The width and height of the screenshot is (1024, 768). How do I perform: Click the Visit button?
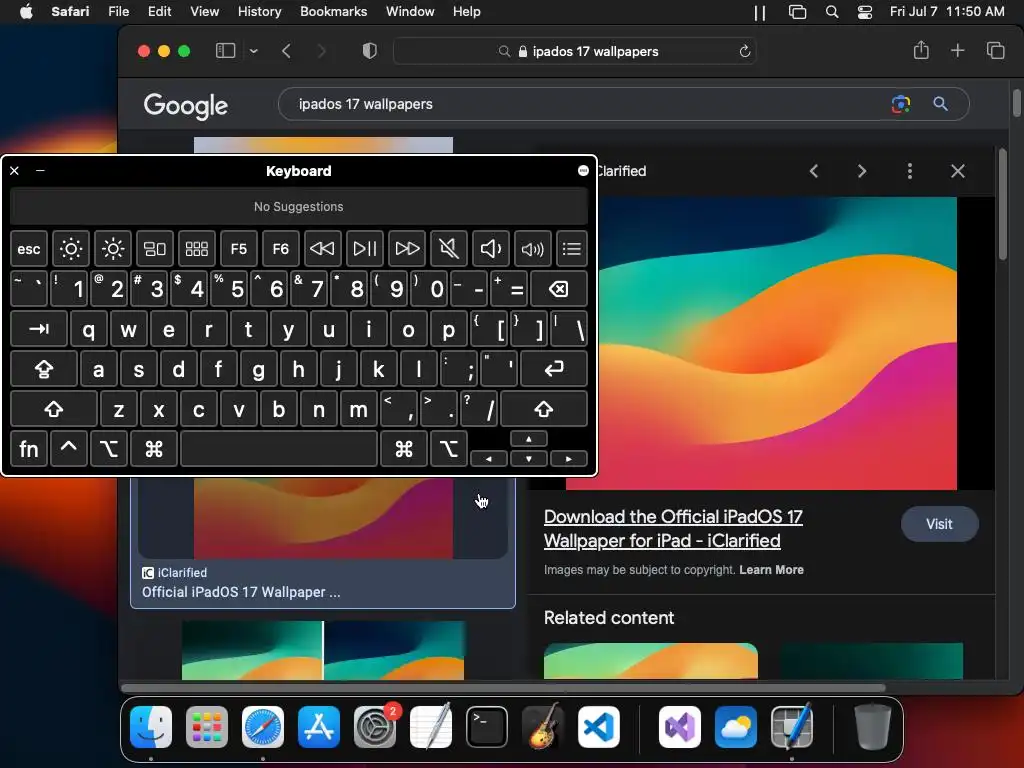pyautogui.click(x=939, y=524)
